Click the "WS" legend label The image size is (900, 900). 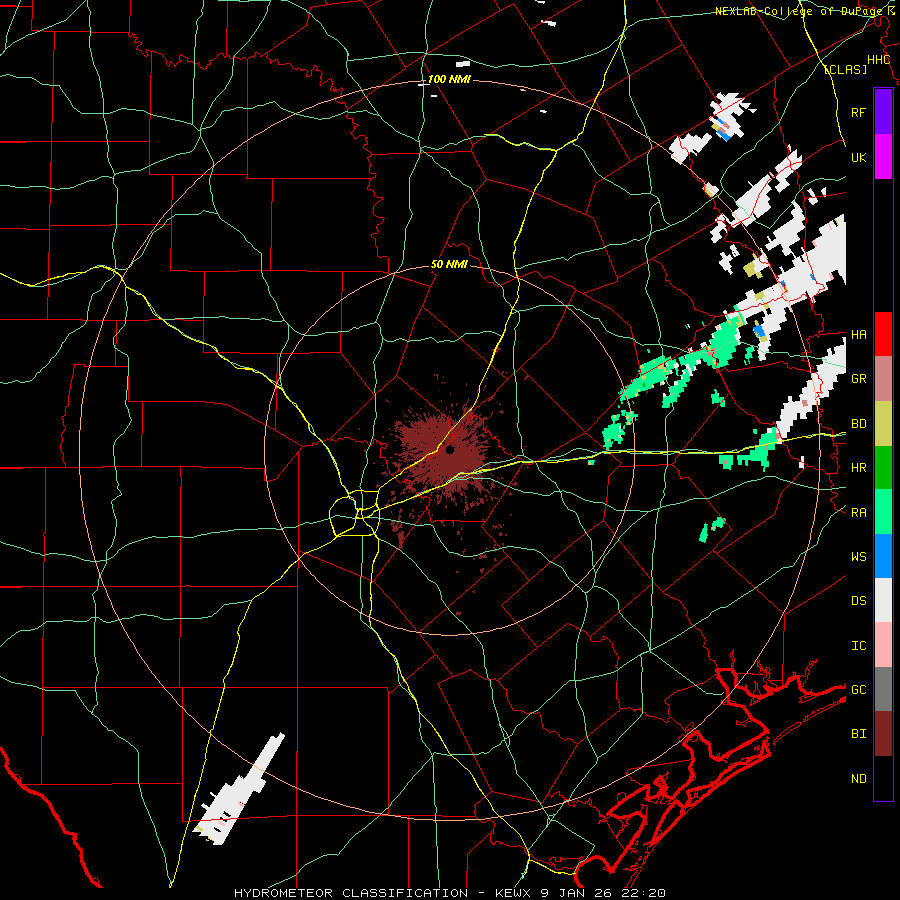[x=858, y=556]
